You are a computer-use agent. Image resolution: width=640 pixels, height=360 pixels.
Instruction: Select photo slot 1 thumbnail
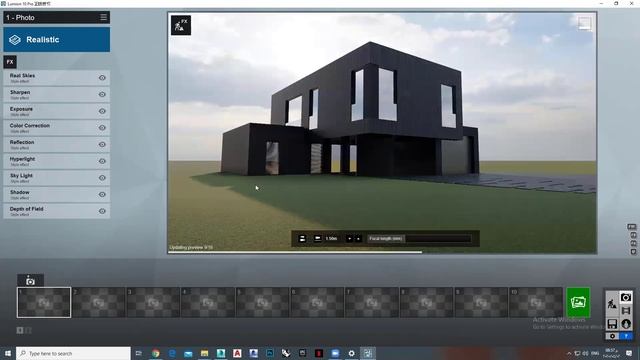[44, 302]
